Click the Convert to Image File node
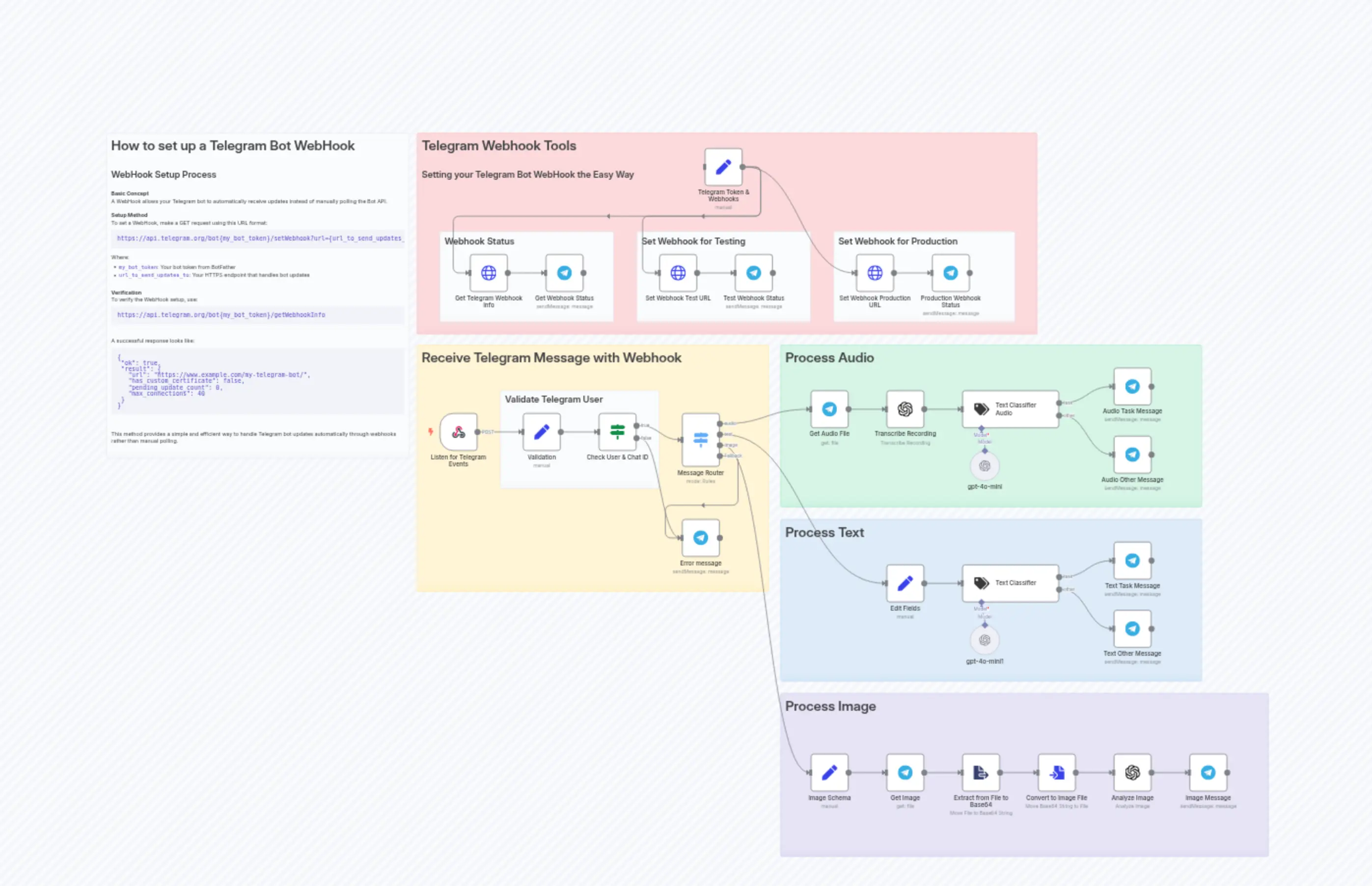The height and width of the screenshot is (886, 1372). pos(1056,772)
